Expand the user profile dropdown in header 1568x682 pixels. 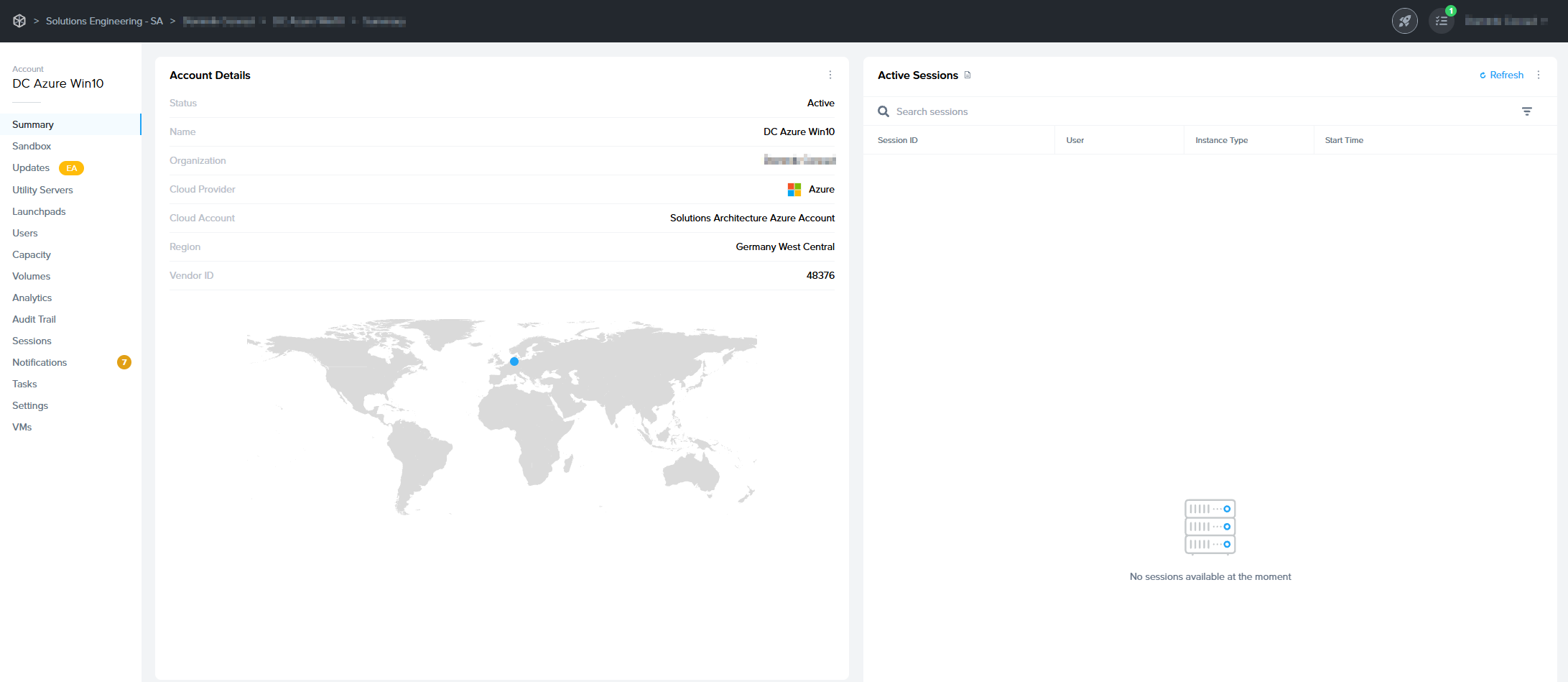click(x=1506, y=21)
